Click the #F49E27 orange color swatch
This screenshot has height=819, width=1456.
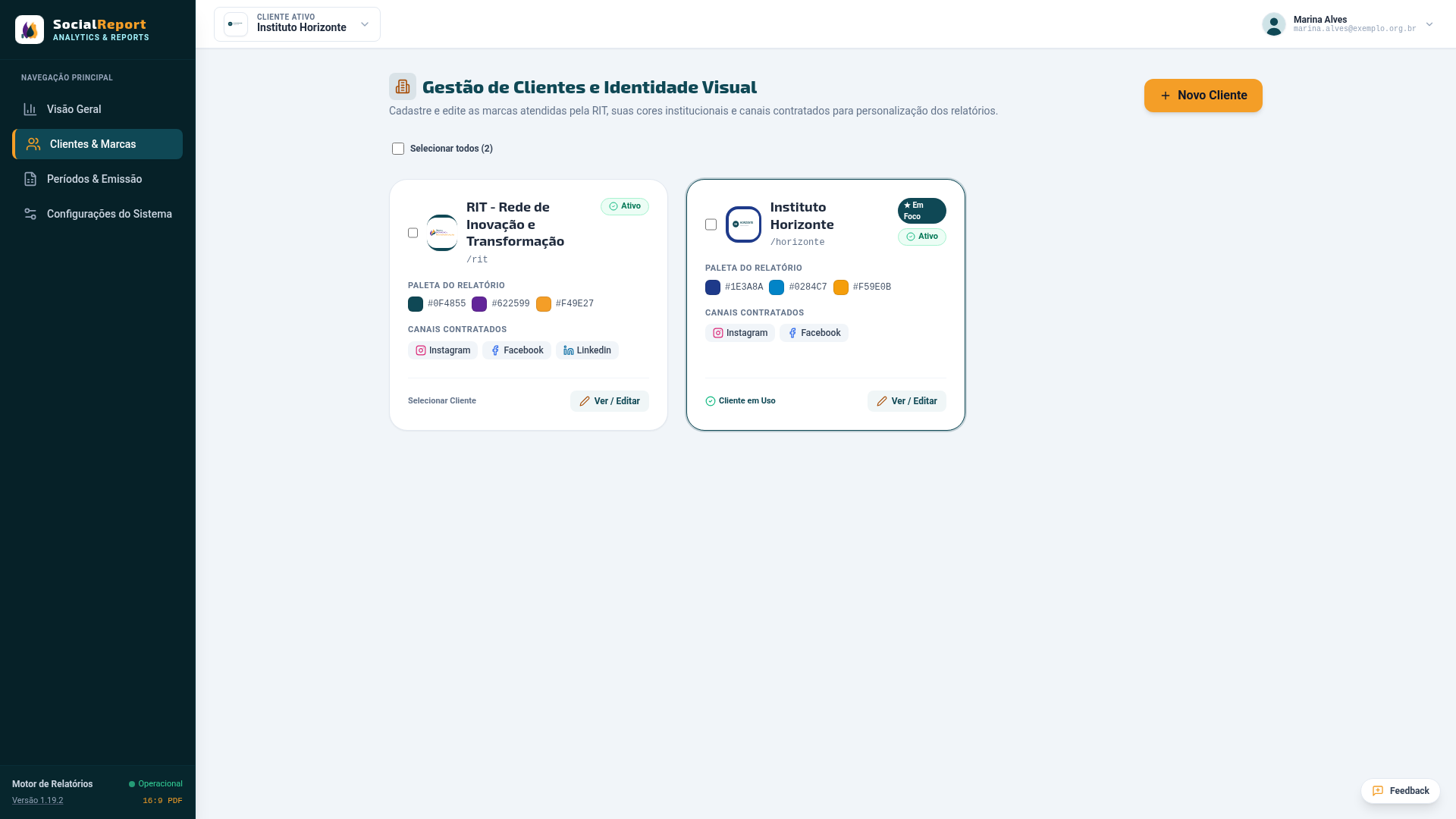tap(544, 304)
